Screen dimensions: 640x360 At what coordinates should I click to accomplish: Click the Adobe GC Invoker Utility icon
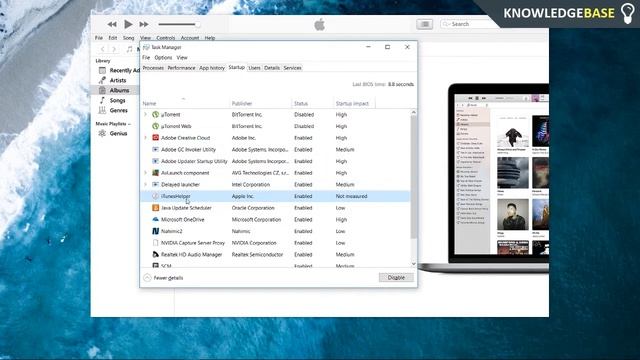(156, 150)
